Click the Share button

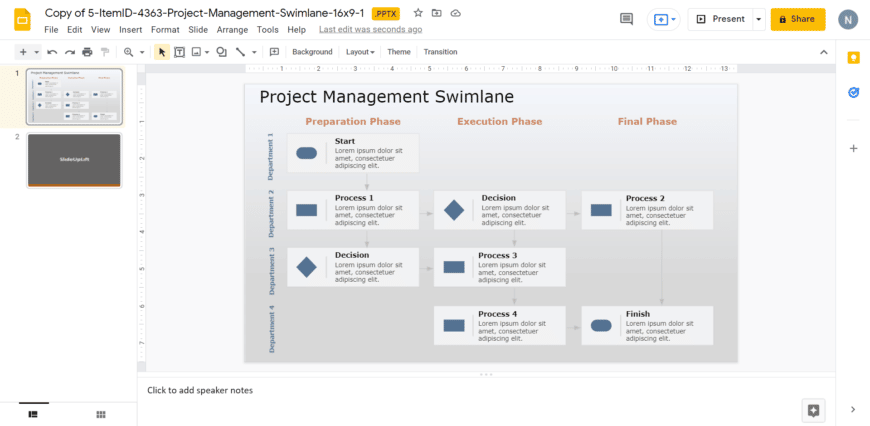pos(797,19)
